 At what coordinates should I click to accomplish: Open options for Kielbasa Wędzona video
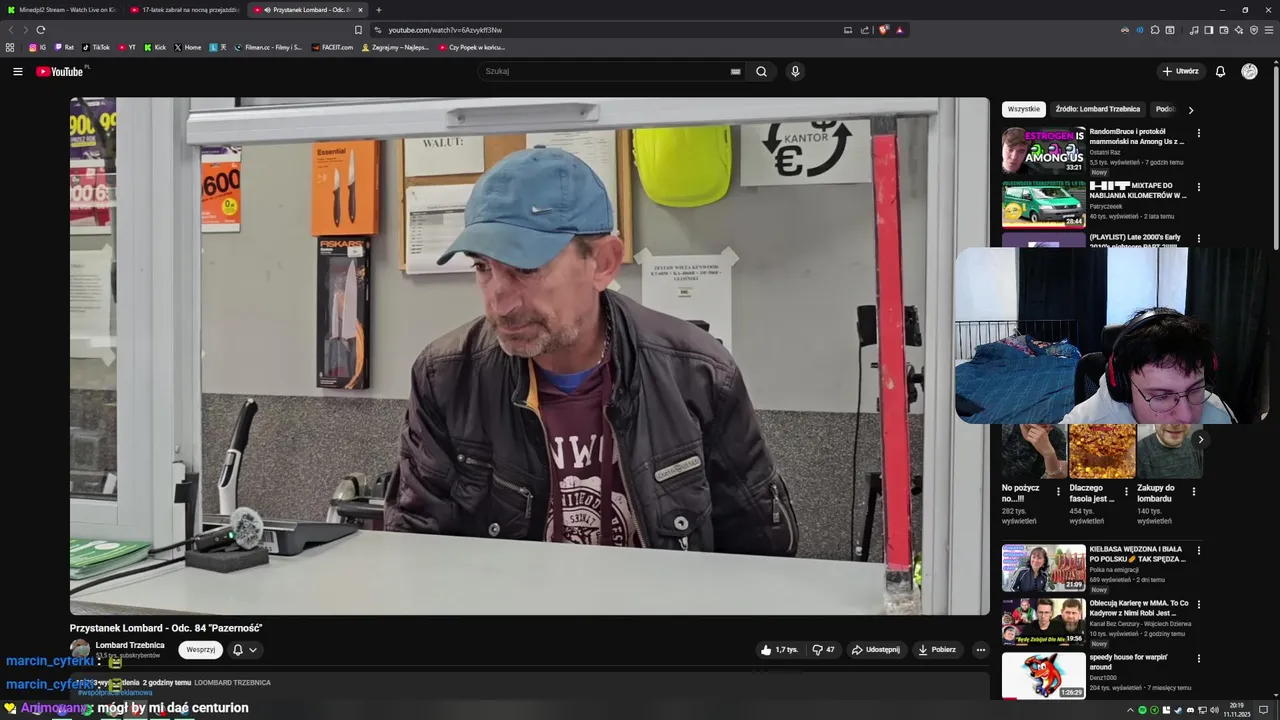click(1199, 551)
